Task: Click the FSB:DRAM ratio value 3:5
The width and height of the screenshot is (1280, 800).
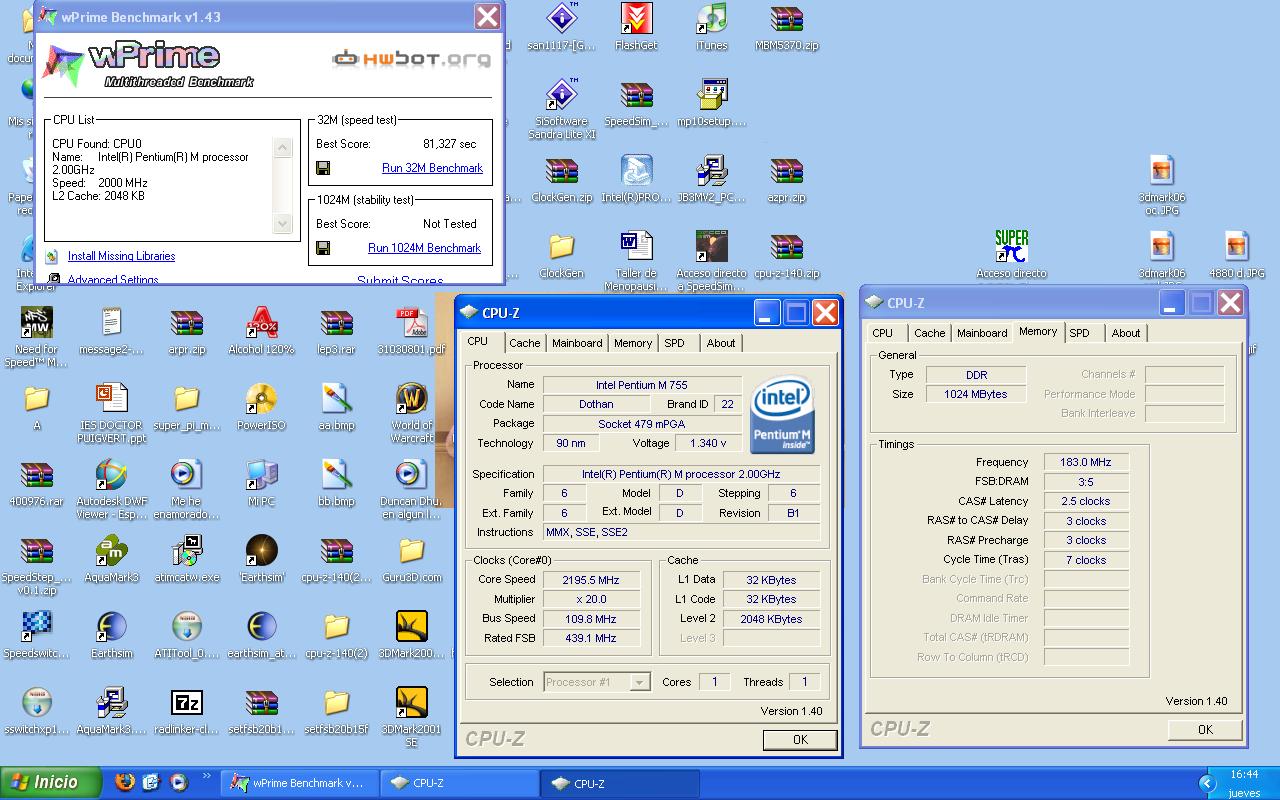Action: coord(1086,482)
